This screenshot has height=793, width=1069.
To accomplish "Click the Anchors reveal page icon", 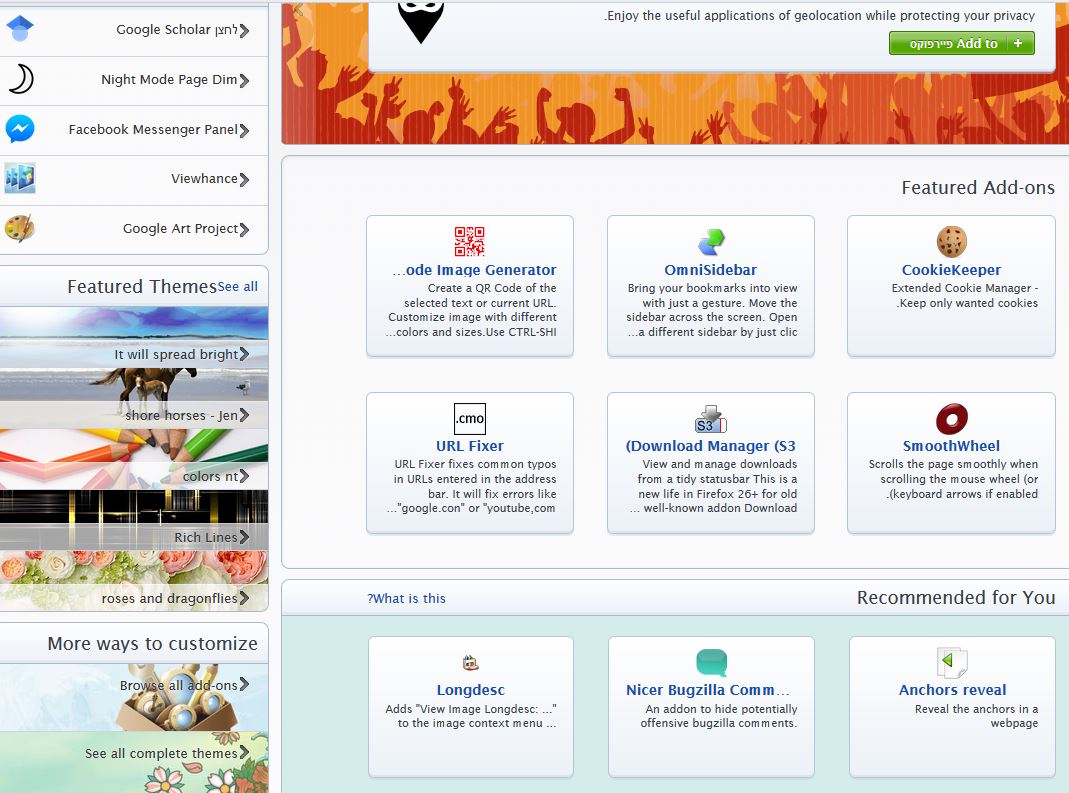I will (x=952, y=662).
